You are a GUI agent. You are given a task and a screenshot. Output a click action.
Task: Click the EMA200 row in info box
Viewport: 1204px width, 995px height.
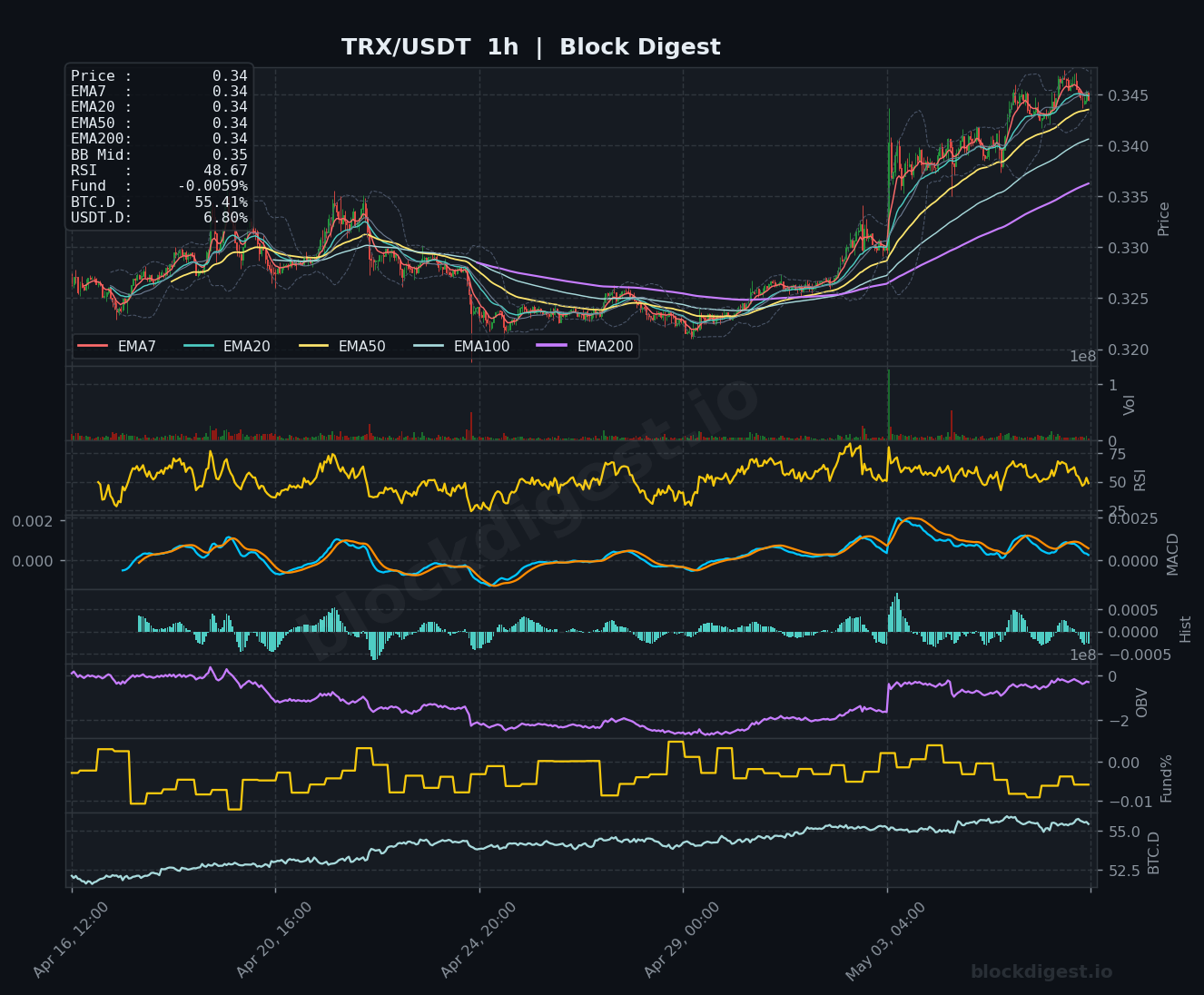pyautogui.click(x=159, y=139)
